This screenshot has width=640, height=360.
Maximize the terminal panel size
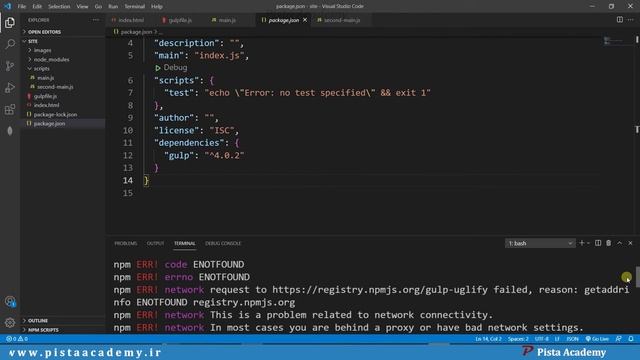(x=620, y=243)
